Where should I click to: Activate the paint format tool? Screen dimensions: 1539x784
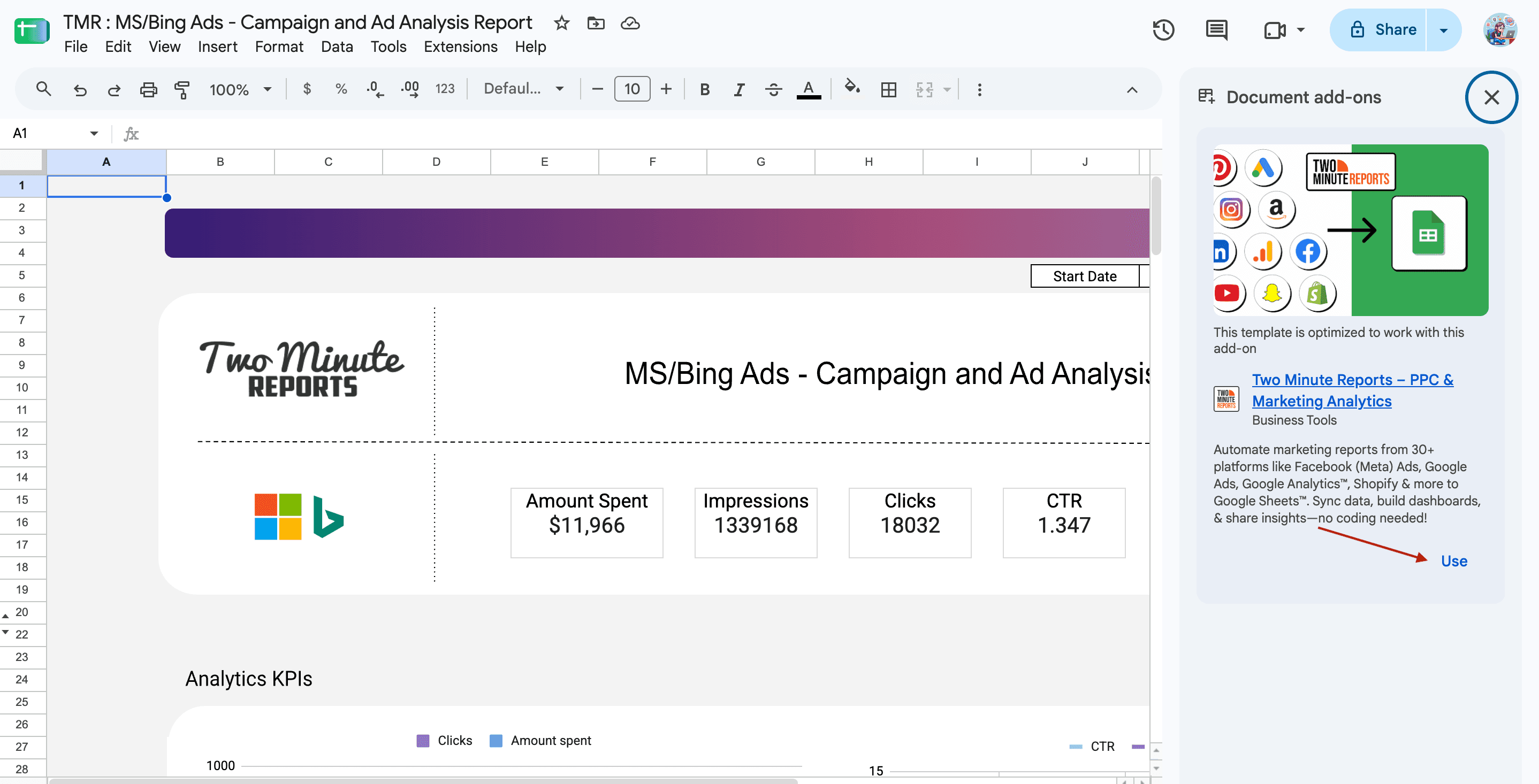click(182, 89)
